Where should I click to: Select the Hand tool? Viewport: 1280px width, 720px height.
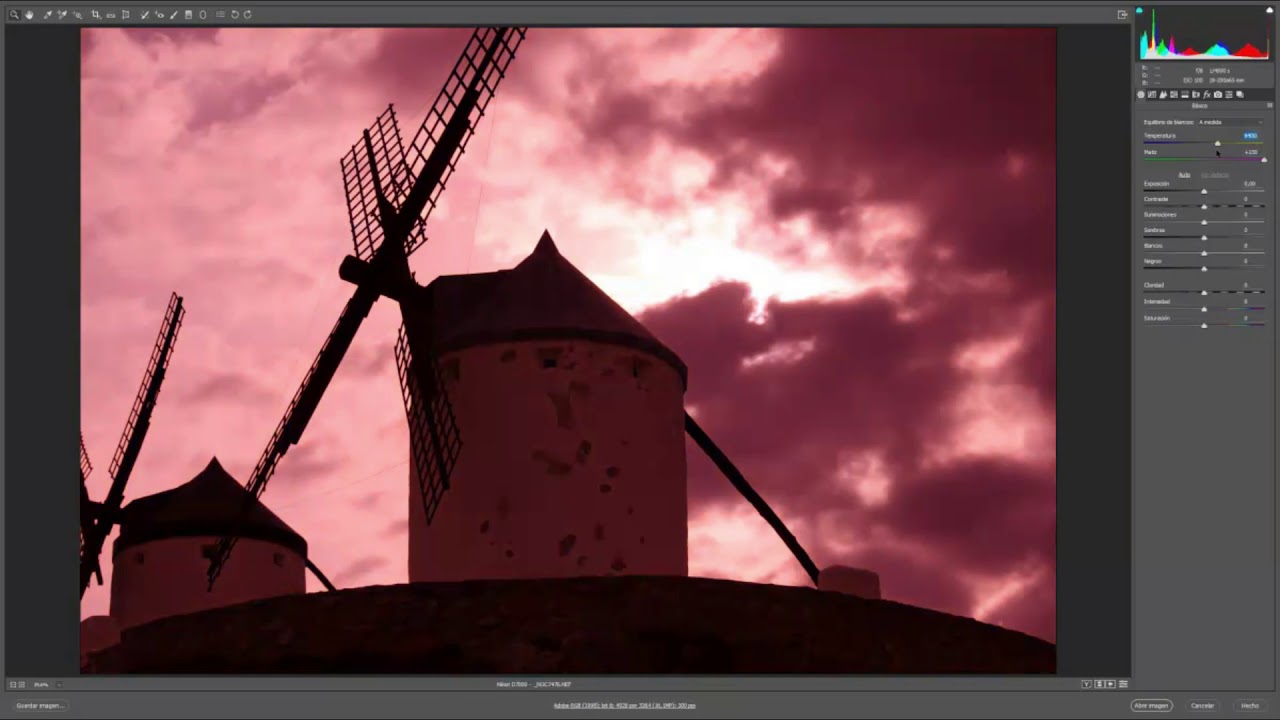(x=29, y=15)
